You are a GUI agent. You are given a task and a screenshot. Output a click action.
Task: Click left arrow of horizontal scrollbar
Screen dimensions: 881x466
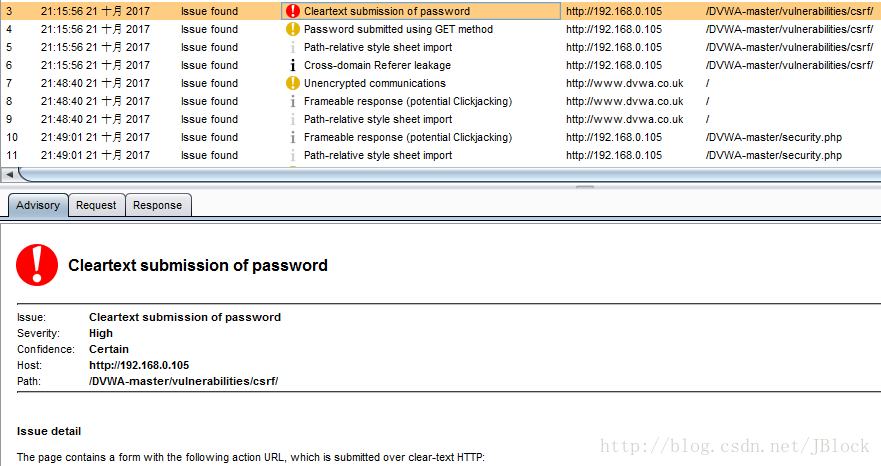[x=9, y=175]
